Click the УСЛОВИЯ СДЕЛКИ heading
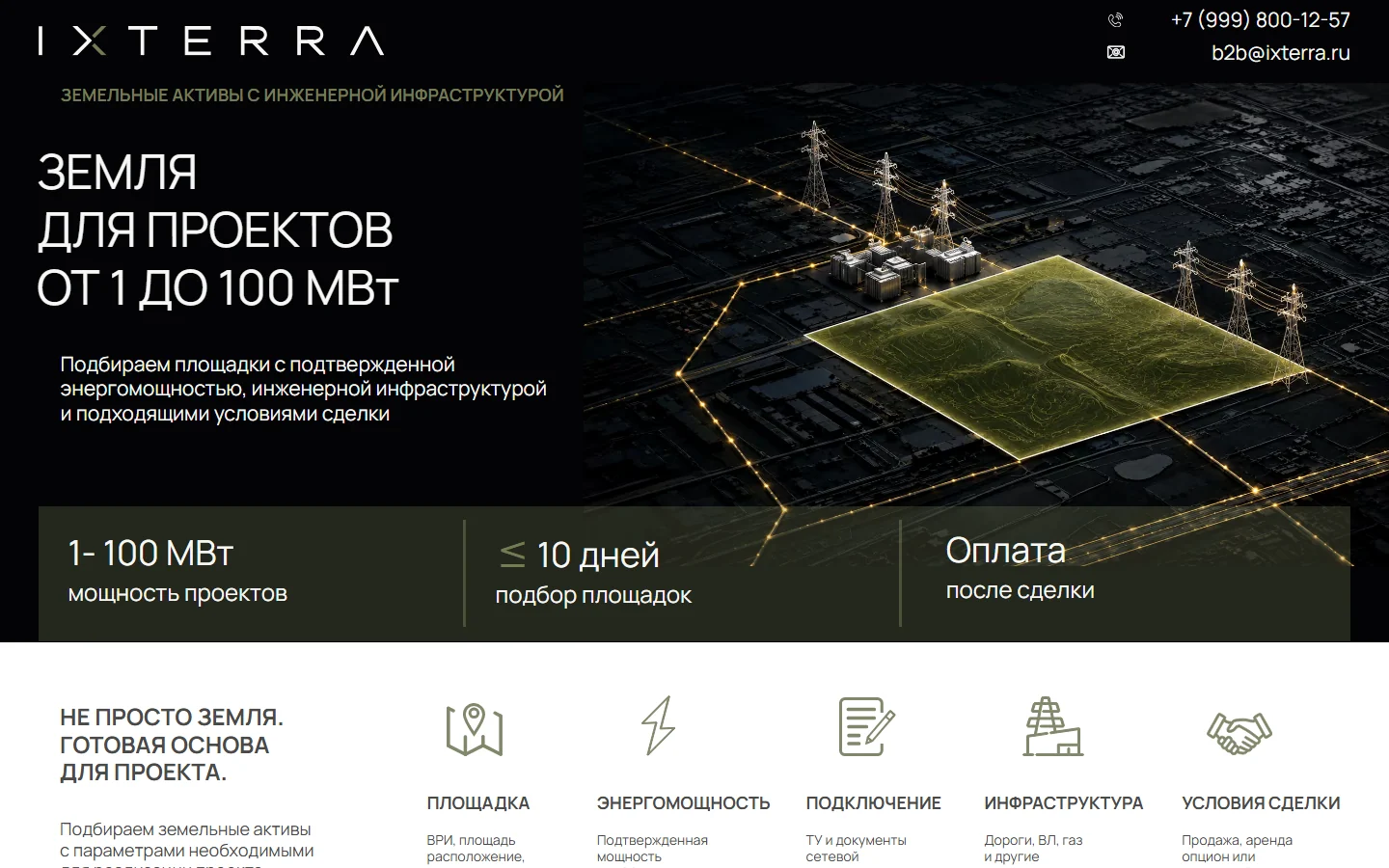This screenshot has width=1389, height=868. click(x=1261, y=803)
